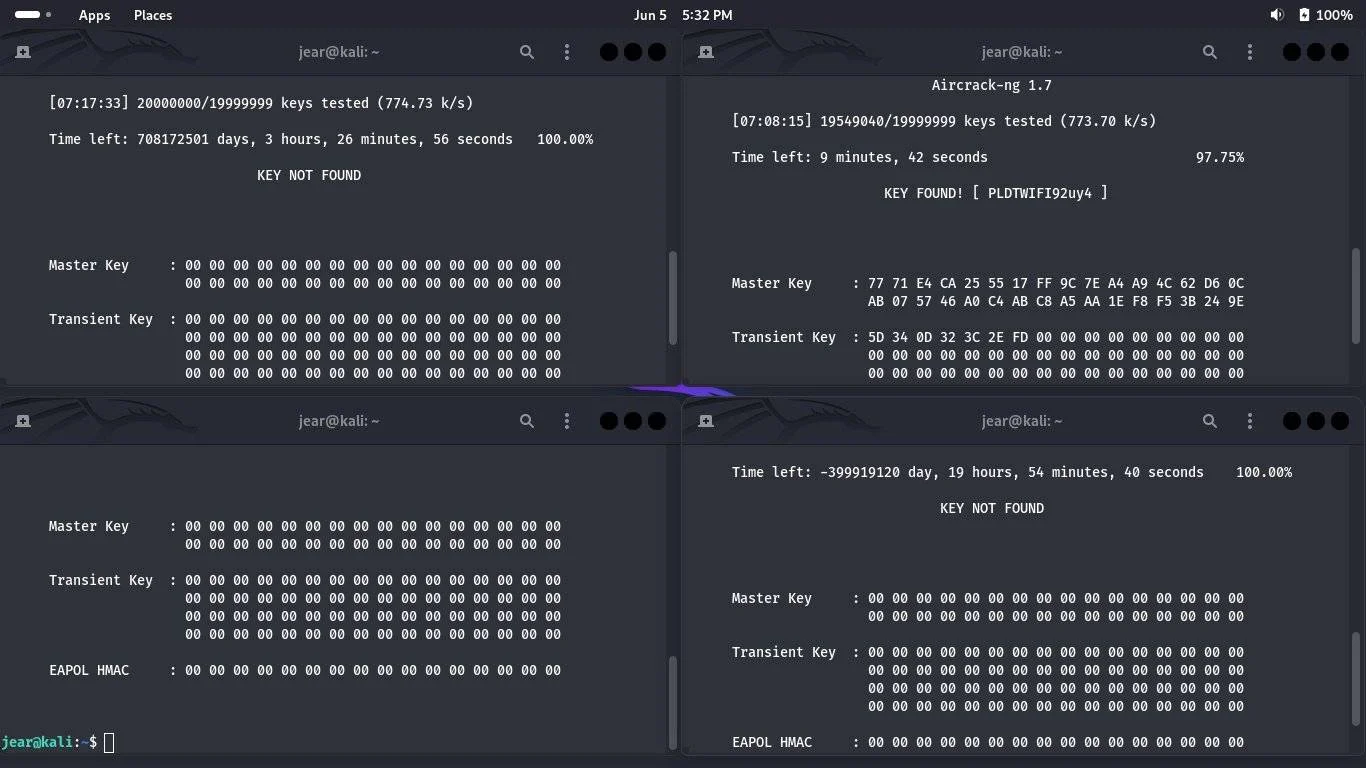
Task: Open new tab in bottom-left terminal
Action: point(23,421)
